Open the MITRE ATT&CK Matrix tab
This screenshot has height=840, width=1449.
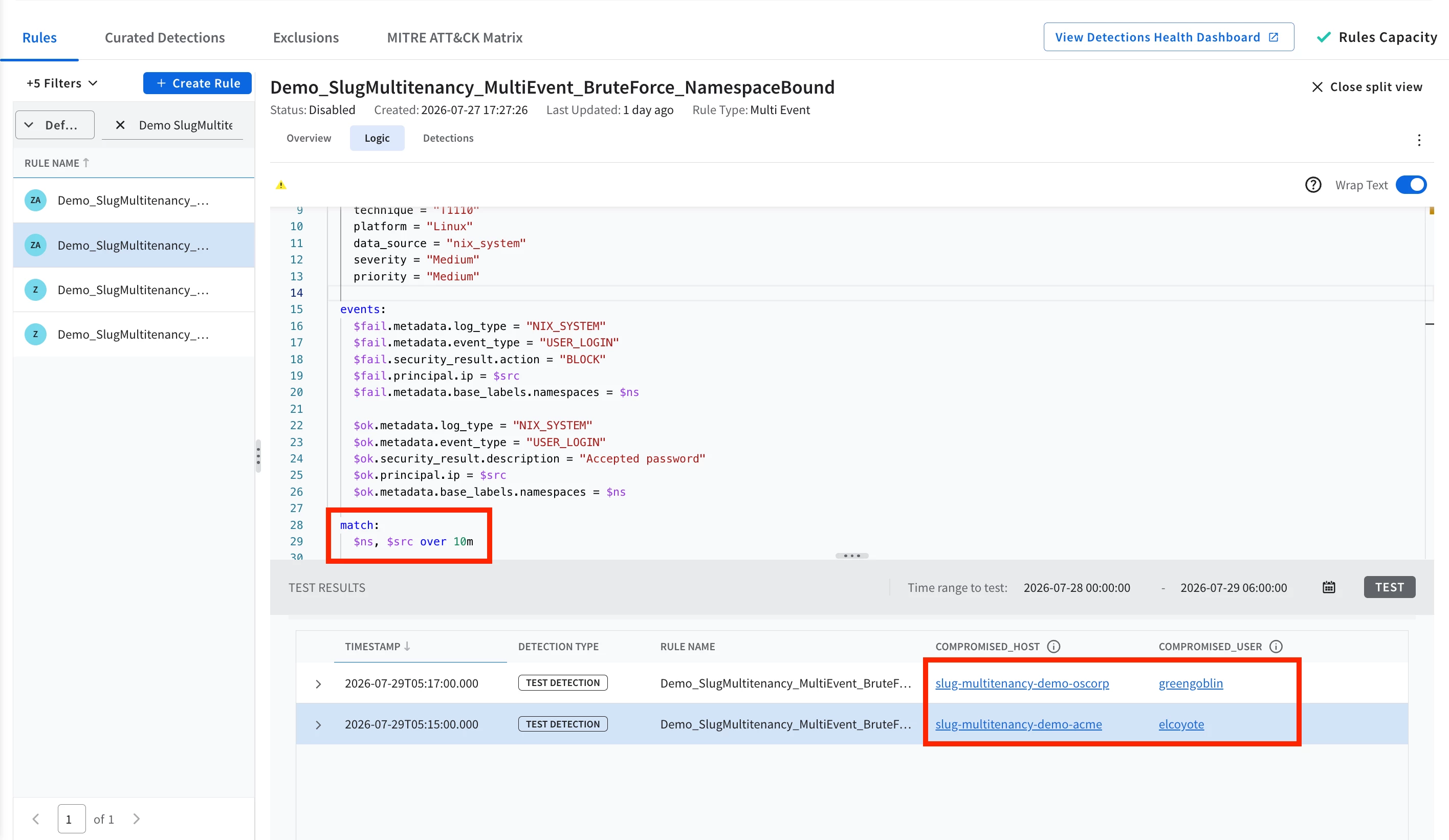454,37
